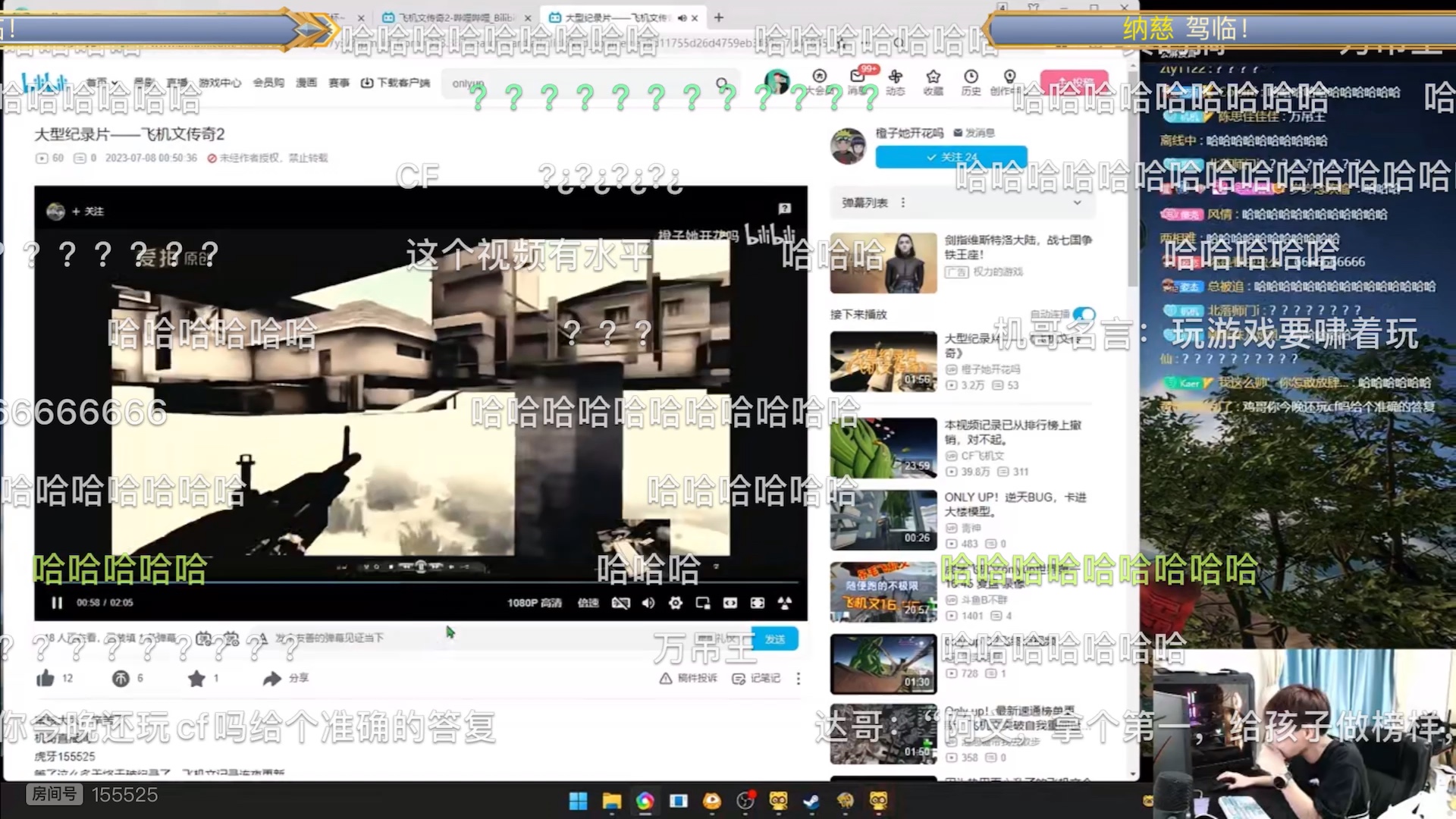Screen dimensions: 1456x819
Task: Expand the 弹幕列表 panel chevron
Action: (1077, 202)
